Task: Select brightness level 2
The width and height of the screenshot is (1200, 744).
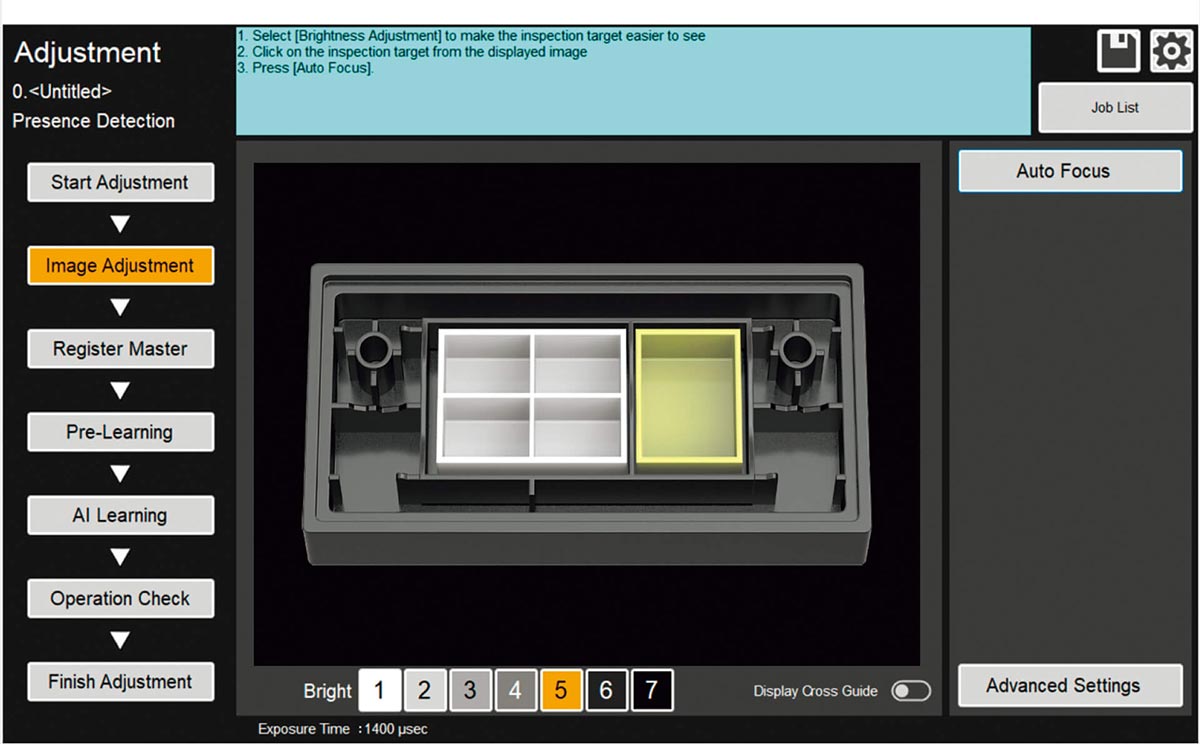Action: (x=424, y=691)
